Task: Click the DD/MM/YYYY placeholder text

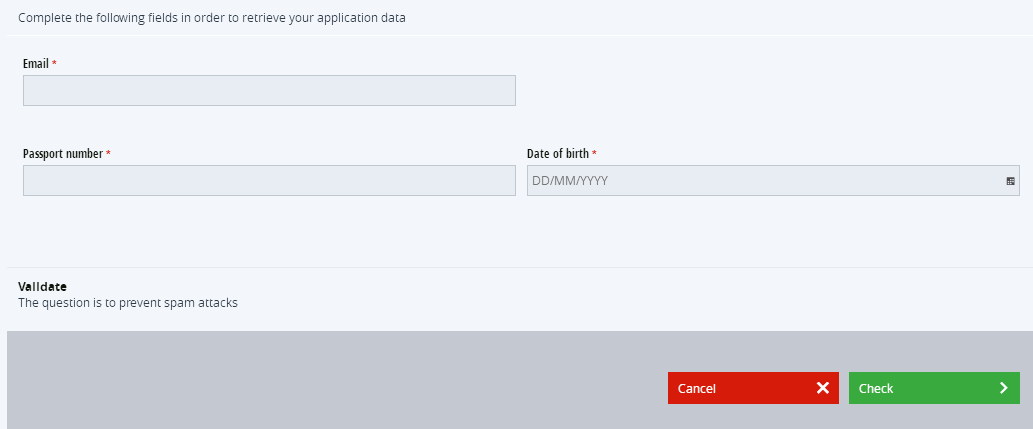Action: coord(570,181)
